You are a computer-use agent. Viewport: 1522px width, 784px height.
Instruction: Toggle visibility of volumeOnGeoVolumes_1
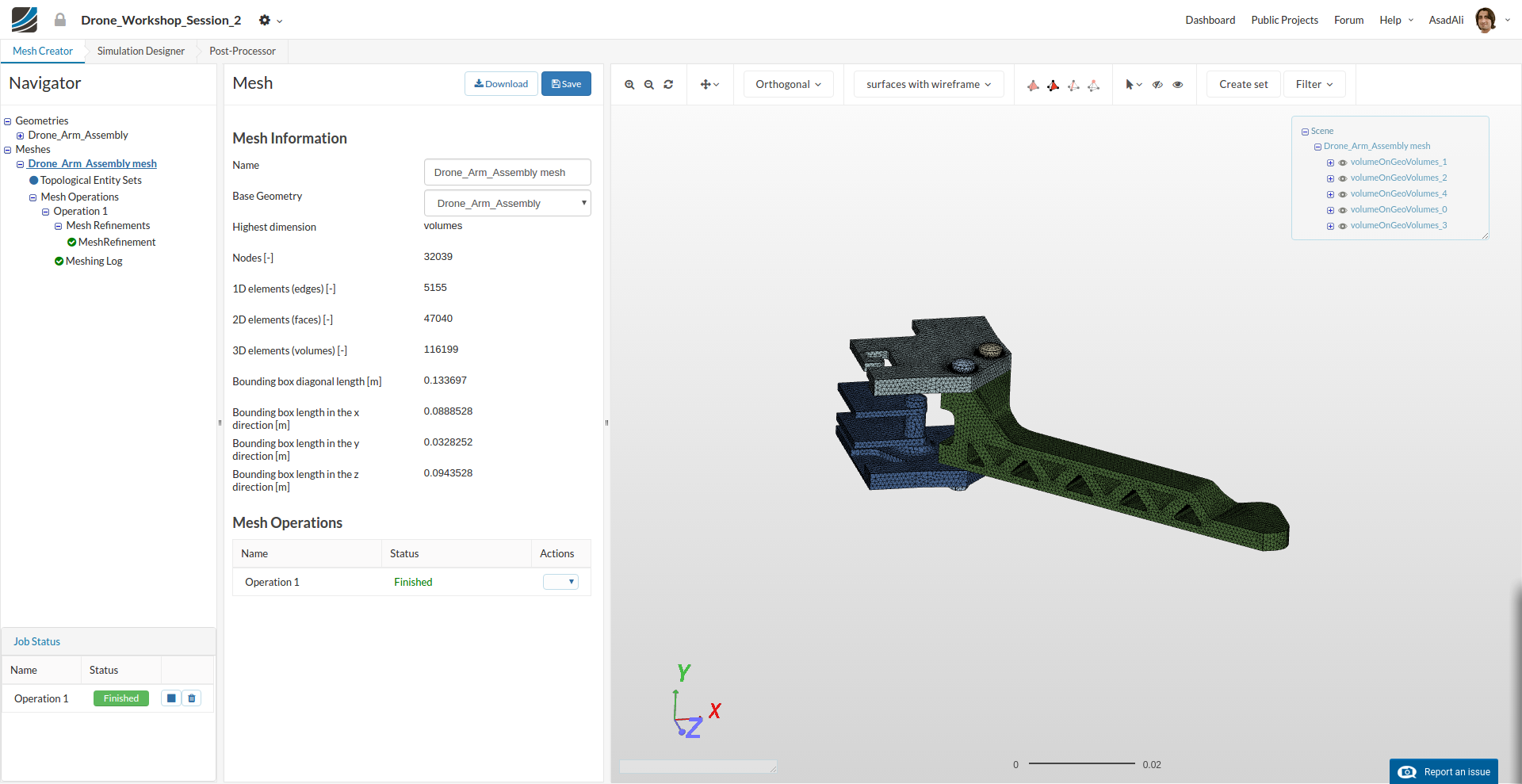pyautogui.click(x=1343, y=163)
